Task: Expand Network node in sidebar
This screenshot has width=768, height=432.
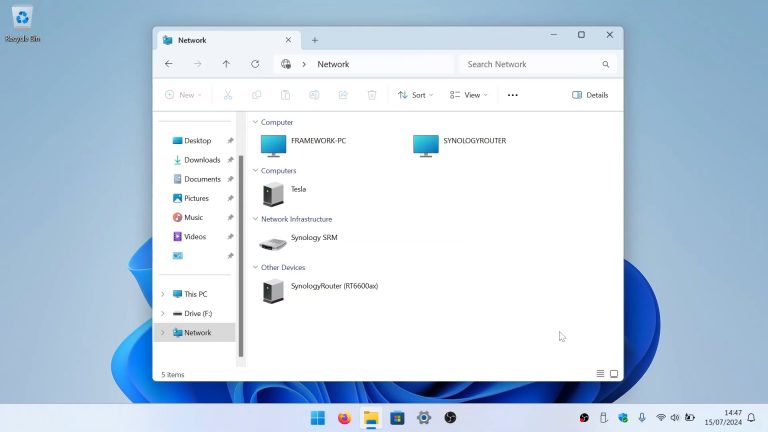Action: [163, 333]
